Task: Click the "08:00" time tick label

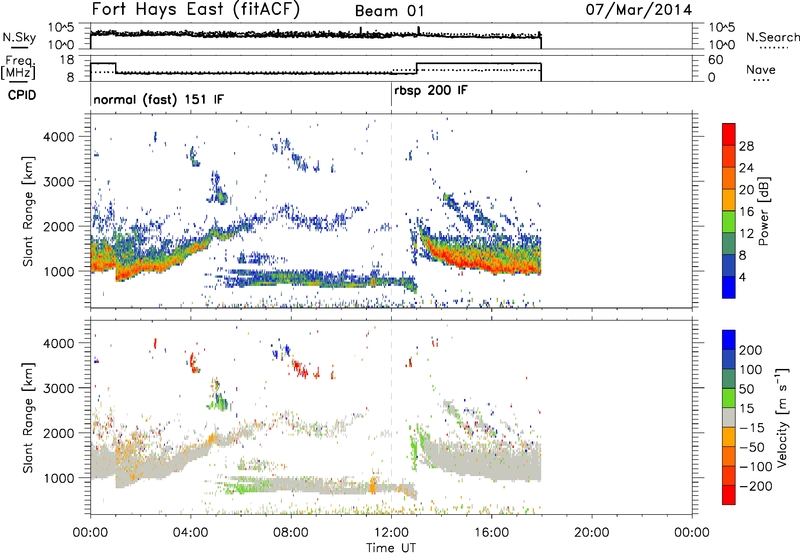Action: point(290,533)
